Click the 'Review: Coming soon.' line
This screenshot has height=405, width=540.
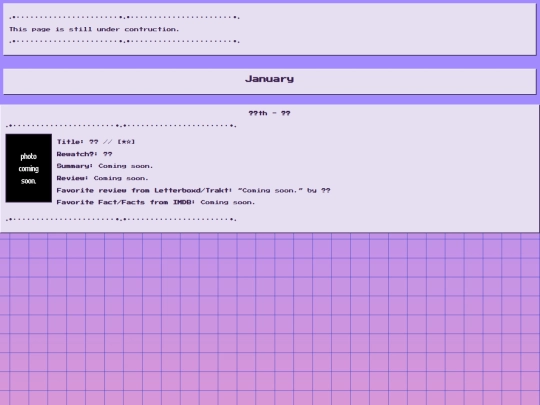(102, 178)
